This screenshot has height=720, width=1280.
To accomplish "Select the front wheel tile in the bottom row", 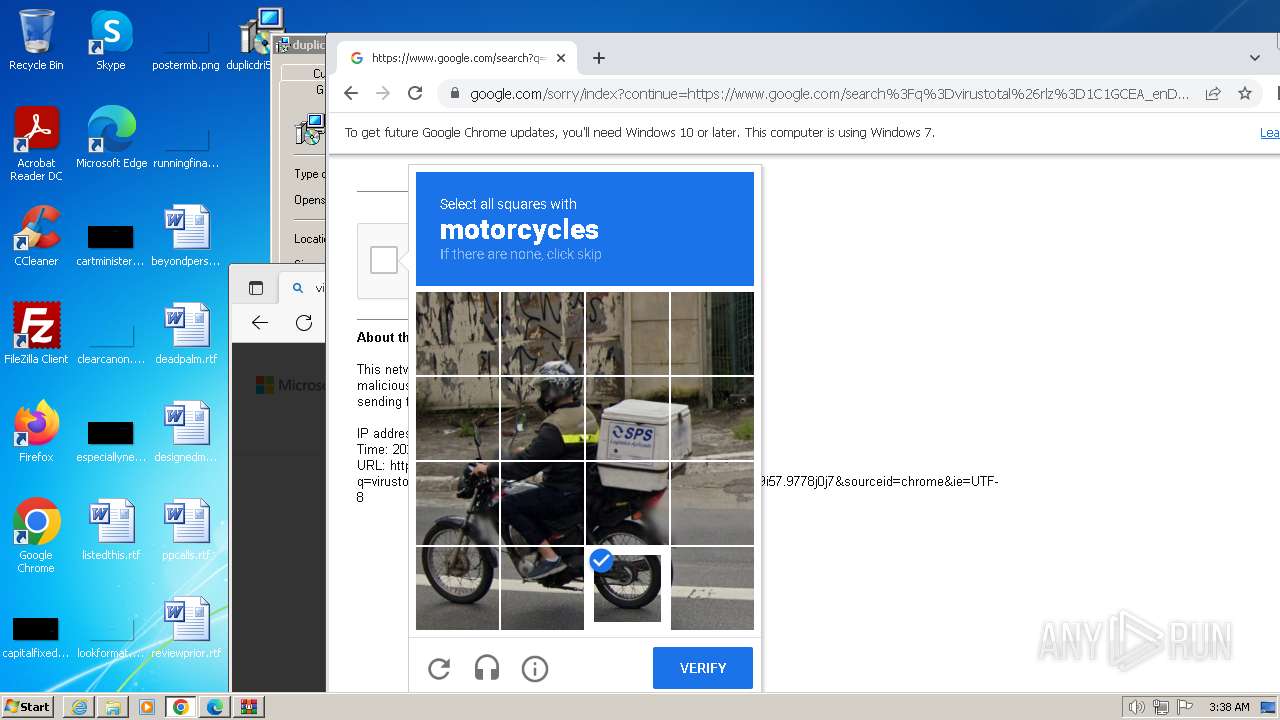I will click(x=457, y=588).
